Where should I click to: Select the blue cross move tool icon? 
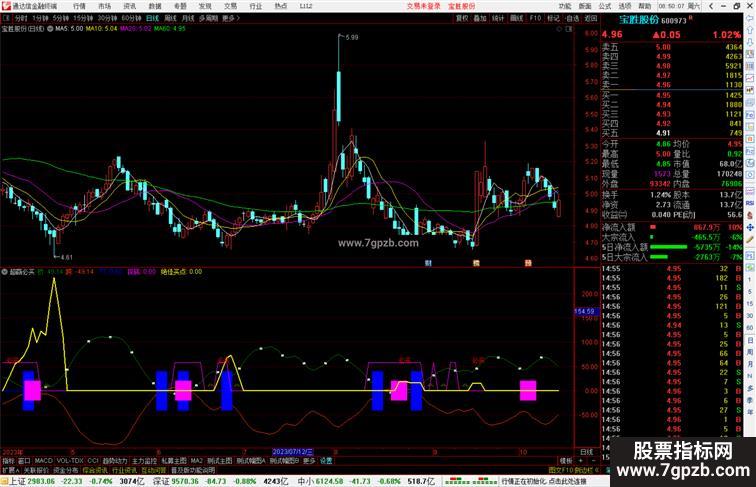(x=750, y=227)
